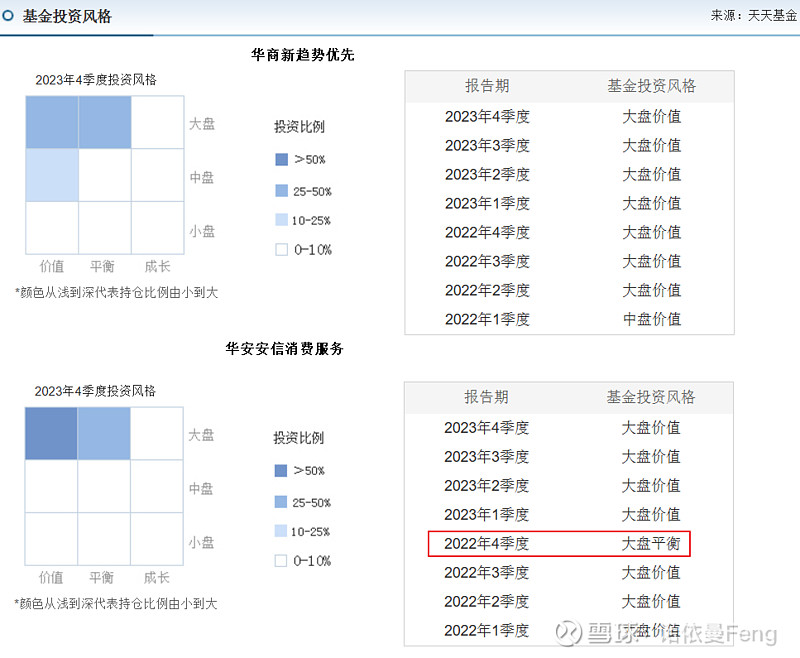The height and width of the screenshot is (658, 800).
Task: Select the 华安安信消费服务 fund title
Action: click(285, 349)
